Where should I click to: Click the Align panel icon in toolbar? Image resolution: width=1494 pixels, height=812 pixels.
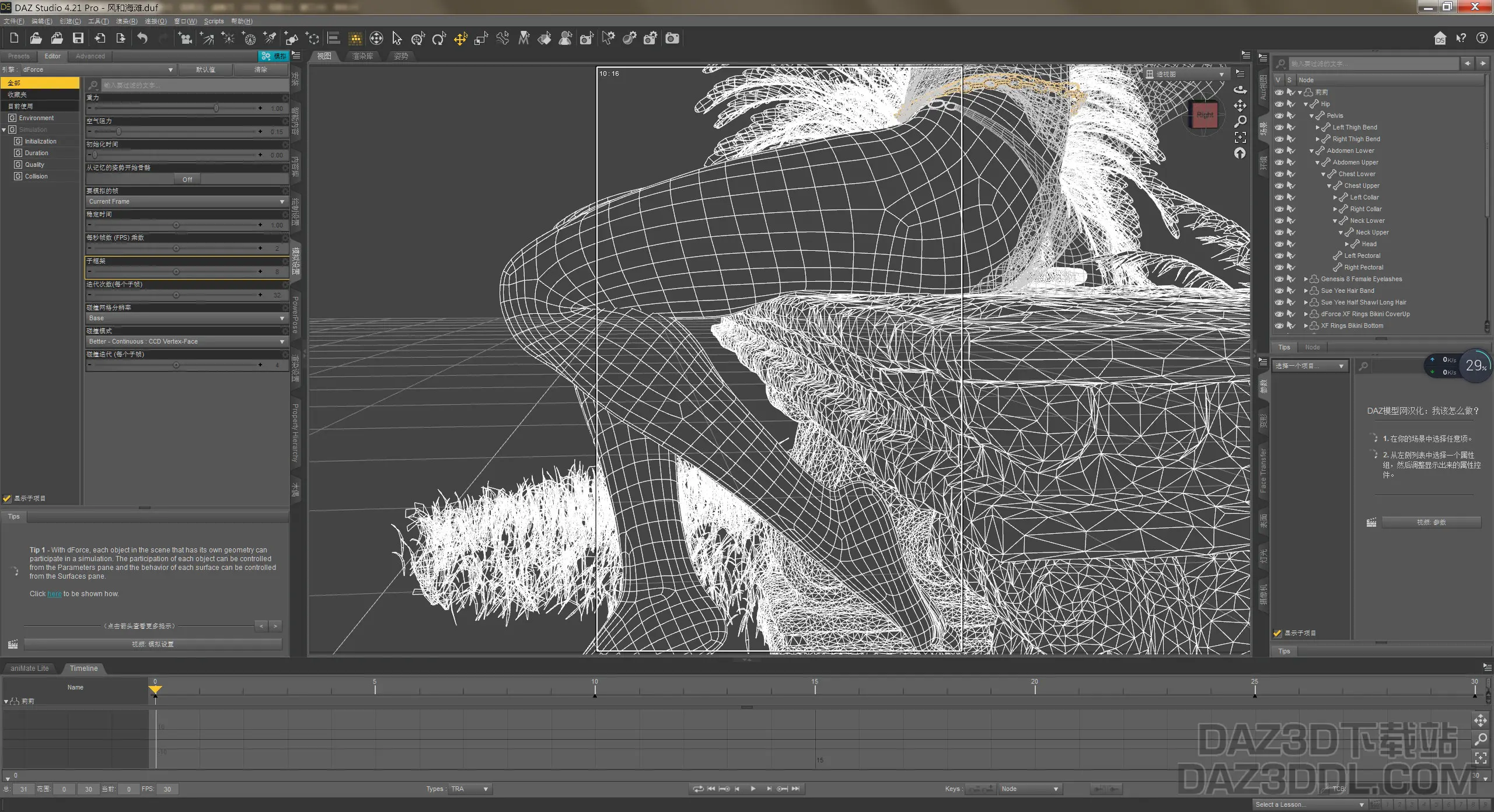(x=334, y=38)
